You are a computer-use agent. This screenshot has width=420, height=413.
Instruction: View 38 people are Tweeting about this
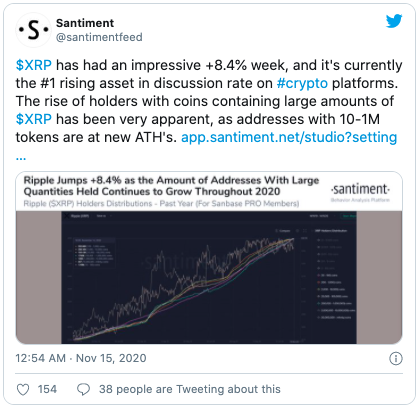(190, 389)
